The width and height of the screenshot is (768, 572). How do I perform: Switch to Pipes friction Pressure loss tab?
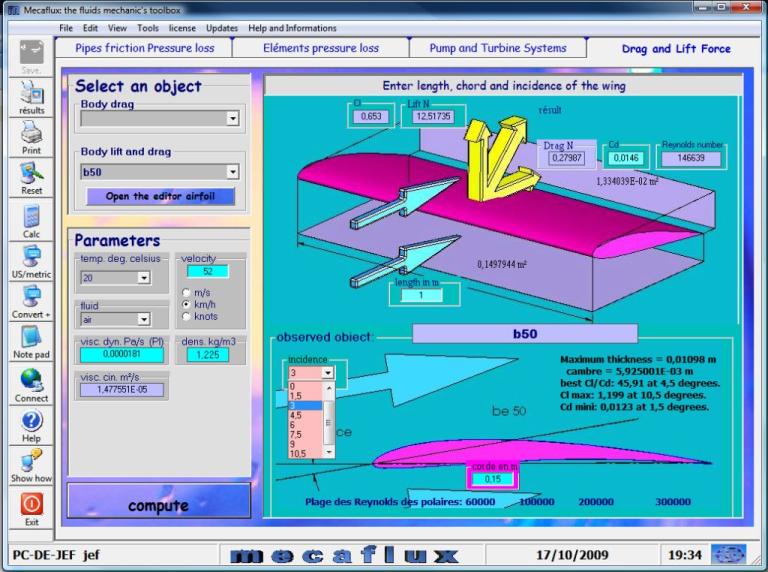144,48
